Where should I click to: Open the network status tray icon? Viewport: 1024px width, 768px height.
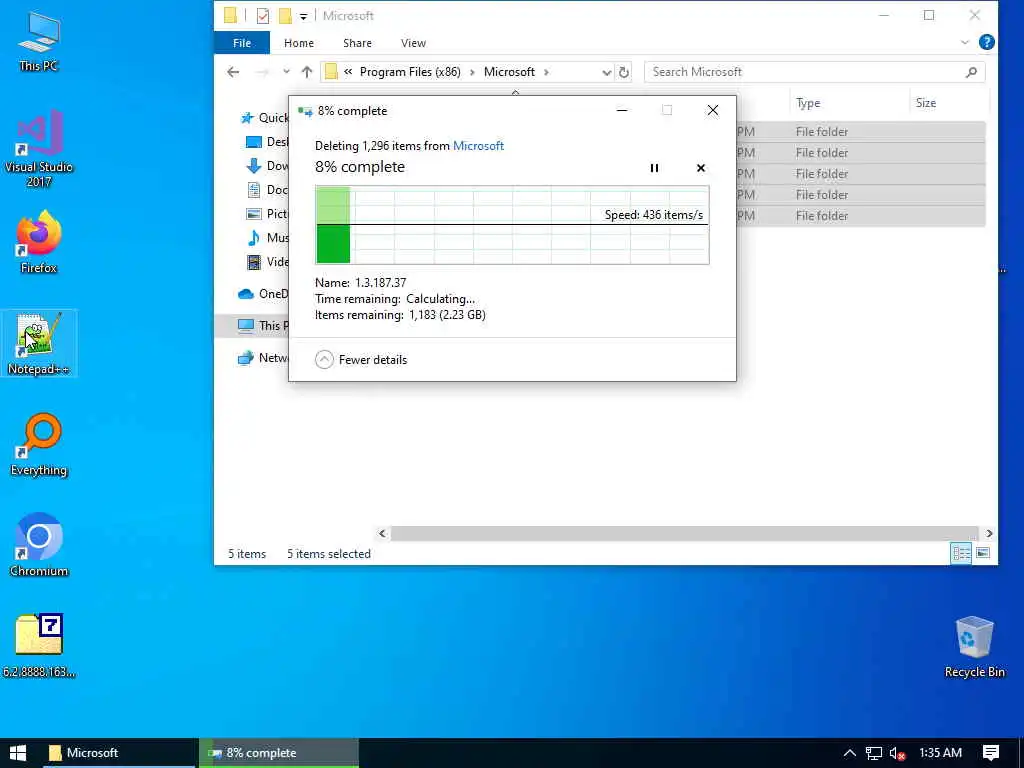[873, 753]
